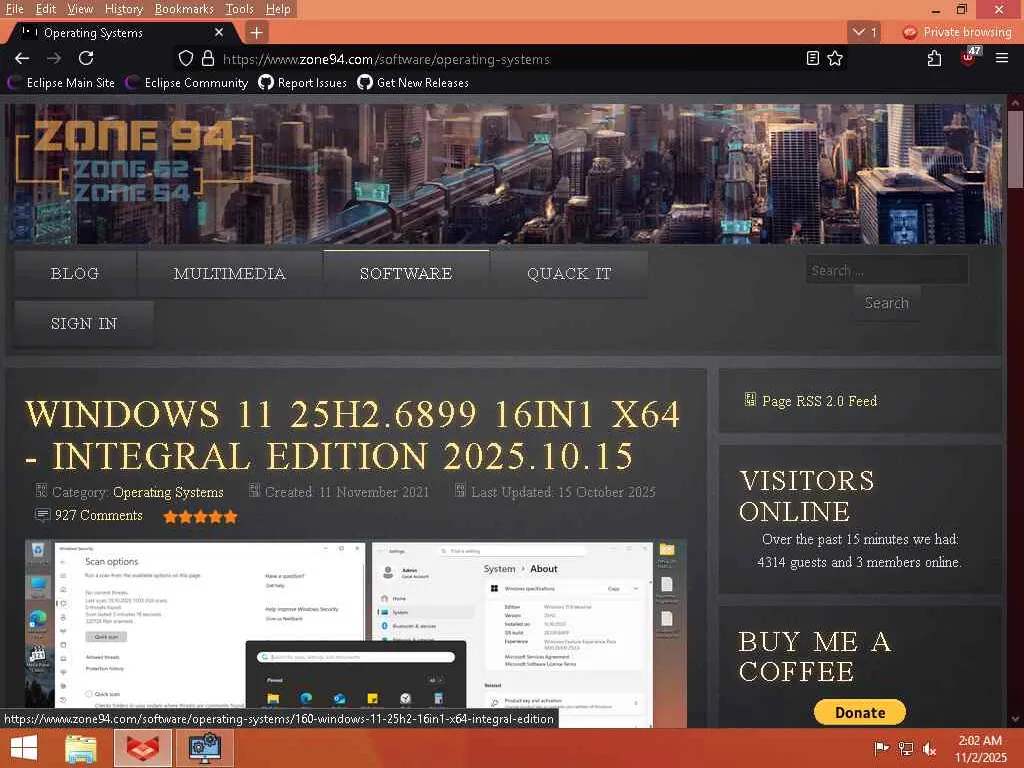Click the RSS feed icon
1024x768 pixels.
[x=750, y=400]
